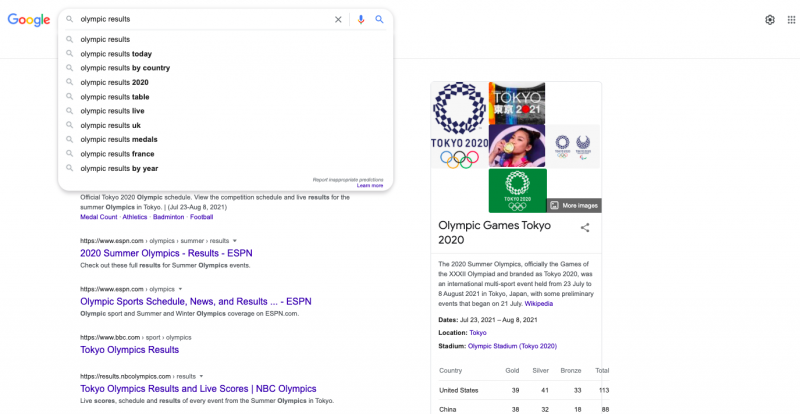This screenshot has height=414, width=800.
Task: Click the More images button
Action: pos(574,206)
